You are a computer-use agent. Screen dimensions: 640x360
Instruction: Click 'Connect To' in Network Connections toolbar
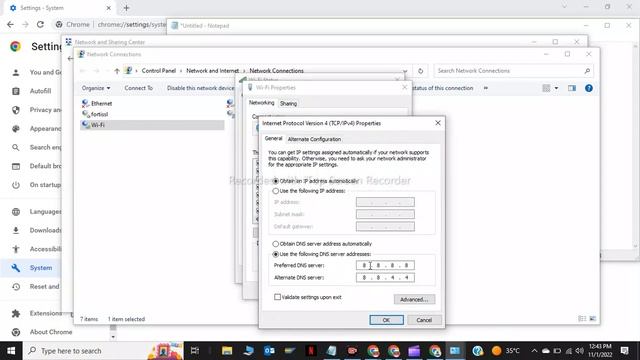click(138, 88)
